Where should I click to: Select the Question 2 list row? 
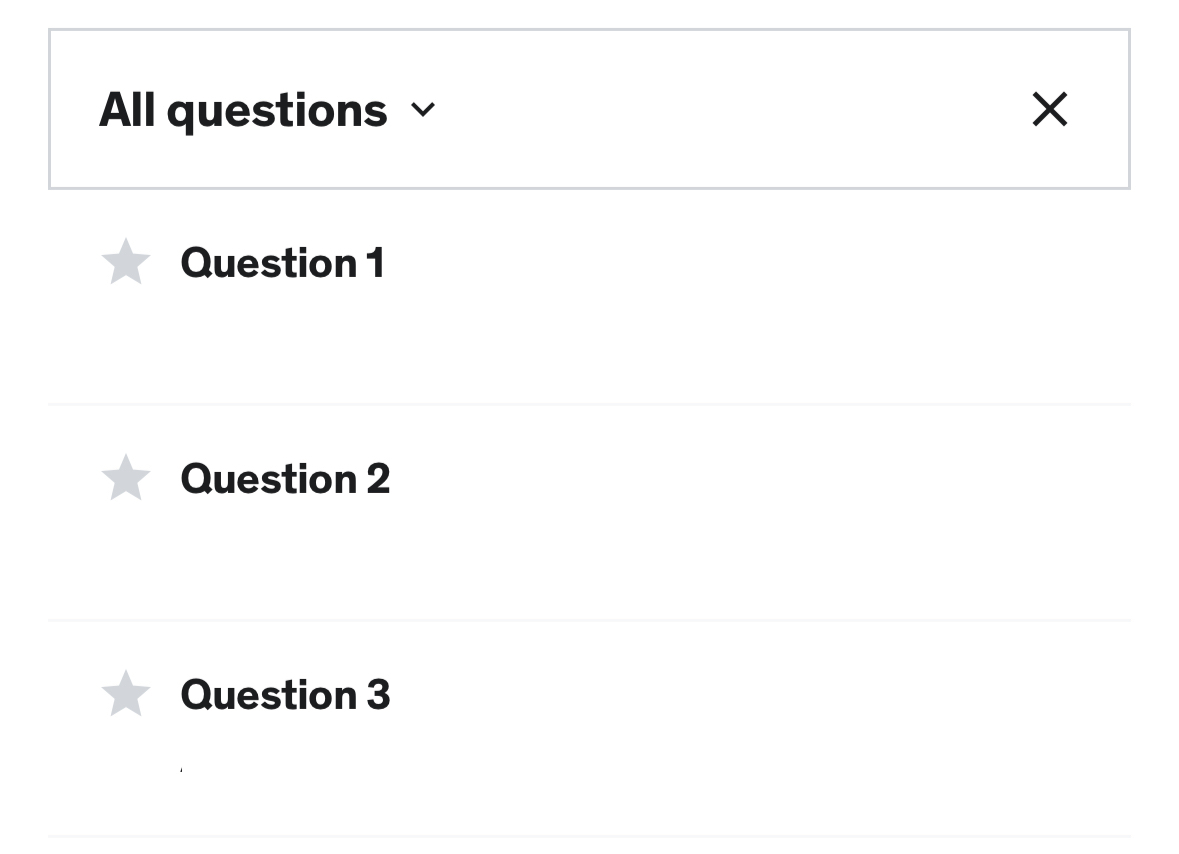pos(640,515)
